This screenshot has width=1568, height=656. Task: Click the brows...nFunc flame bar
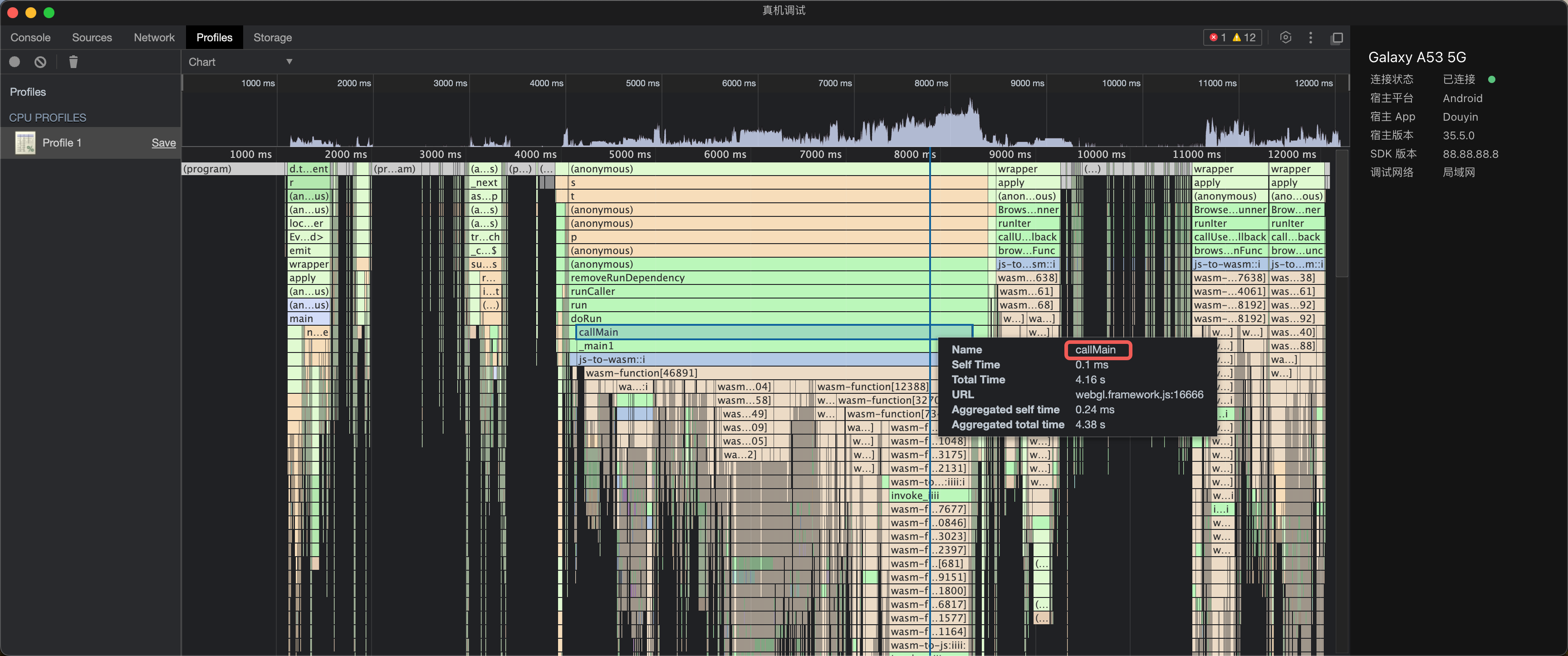pyautogui.click(x=1230, y=250)
